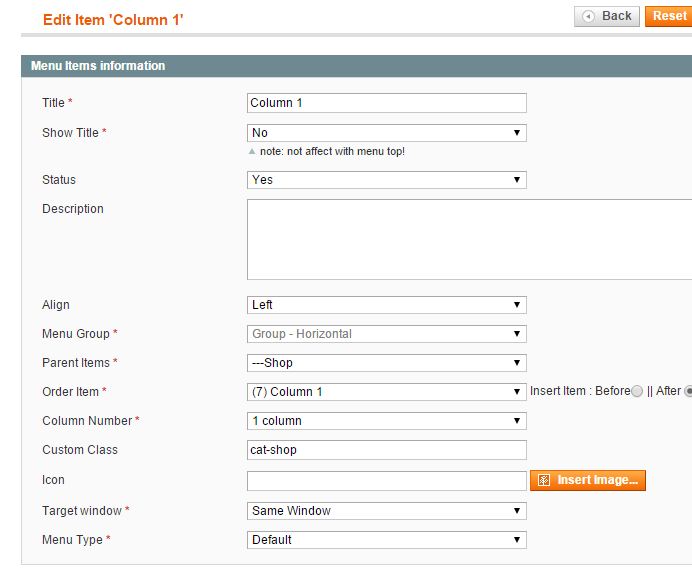Click the Insert Image button icon
This screenshot has height=581, width=692.
(544, 480)
